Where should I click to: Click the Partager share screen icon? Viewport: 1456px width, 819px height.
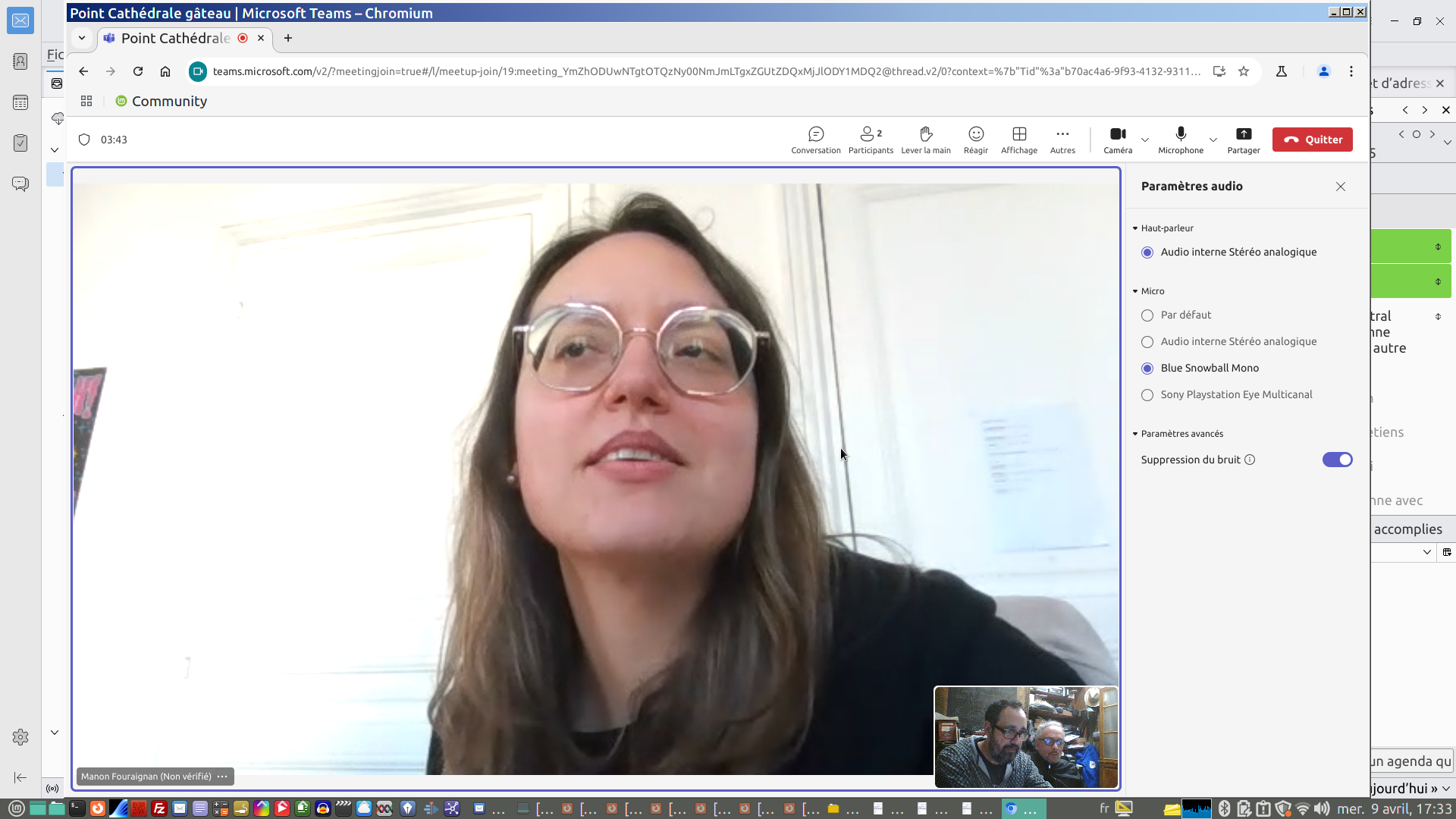[1243, 140]
